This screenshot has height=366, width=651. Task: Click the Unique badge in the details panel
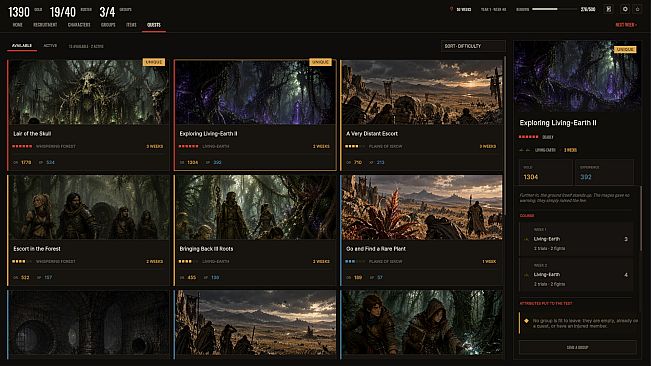click(625, 49)
